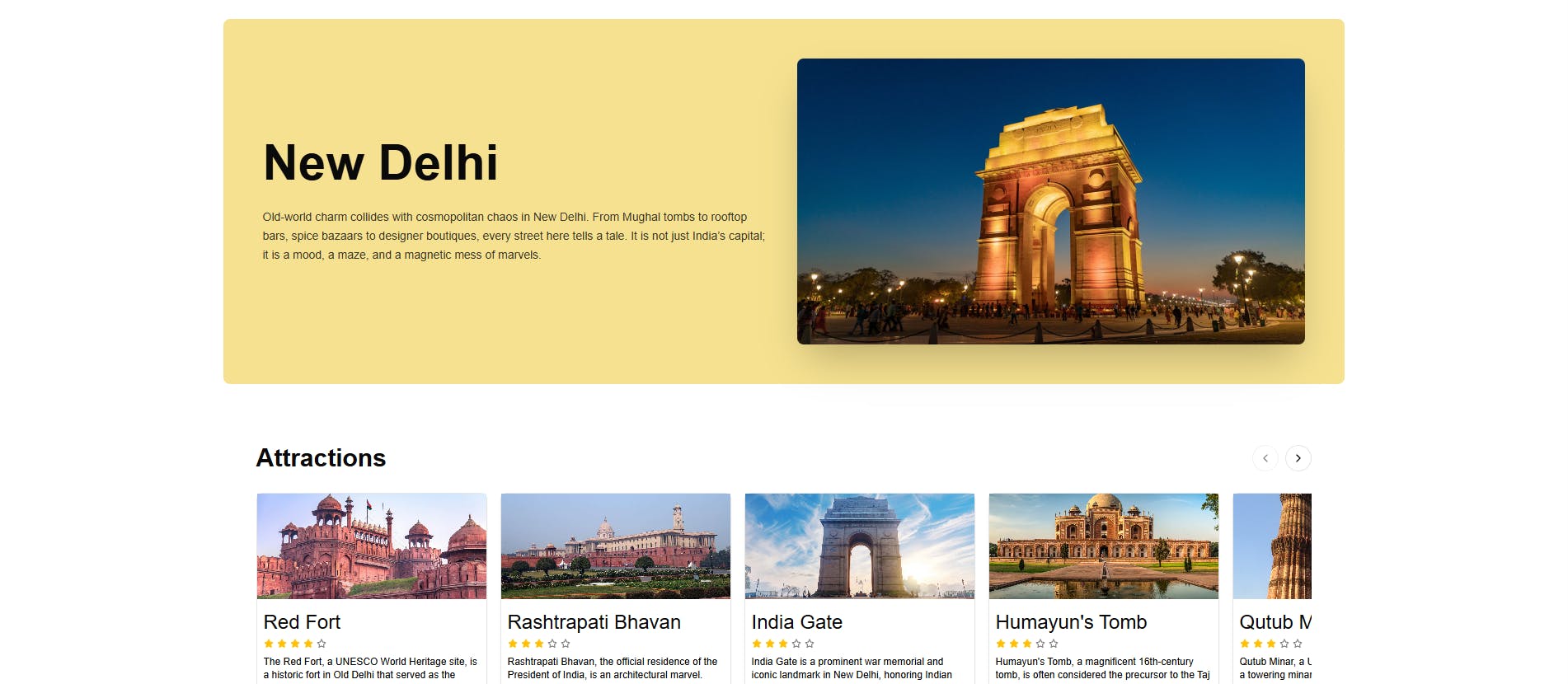
Task: Open the Qutub Minar photo
Action: [x=1272, y=546]
